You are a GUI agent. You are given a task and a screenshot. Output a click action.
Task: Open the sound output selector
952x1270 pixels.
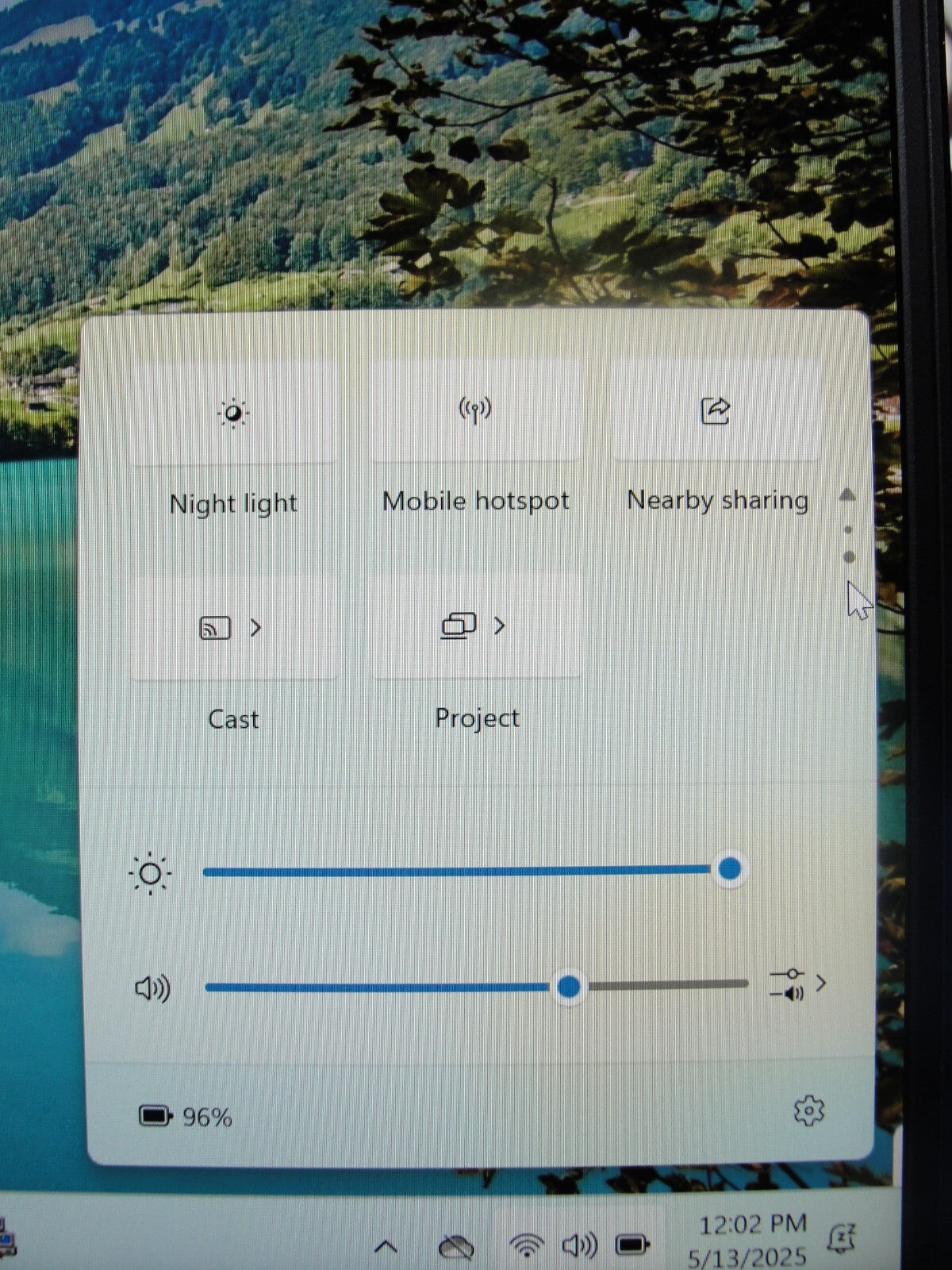[x=798, y=985]
